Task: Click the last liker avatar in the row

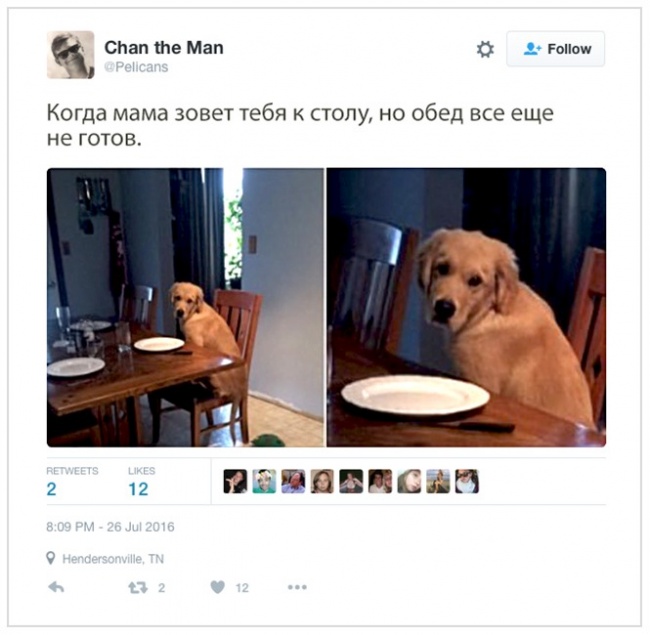Action: (x=467, y=481)
